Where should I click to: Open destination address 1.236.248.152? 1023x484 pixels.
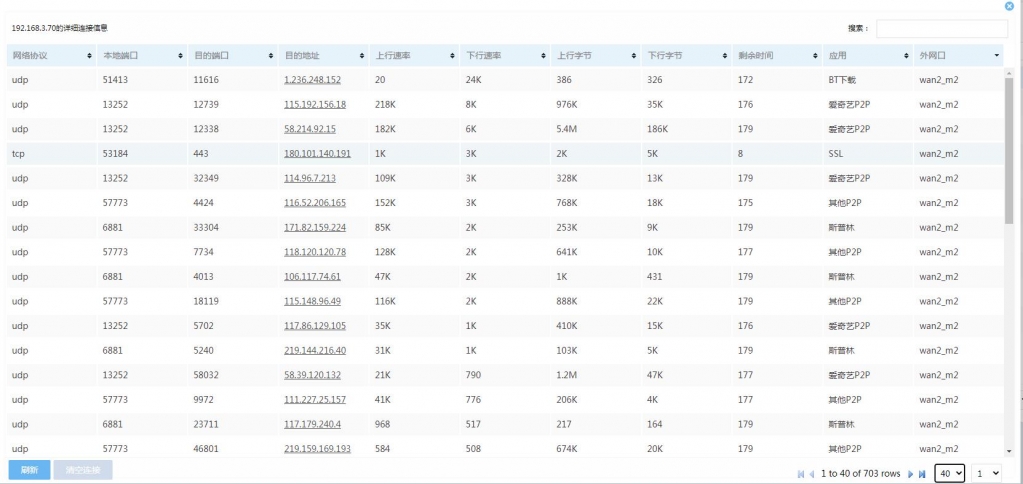pos(313,80)
